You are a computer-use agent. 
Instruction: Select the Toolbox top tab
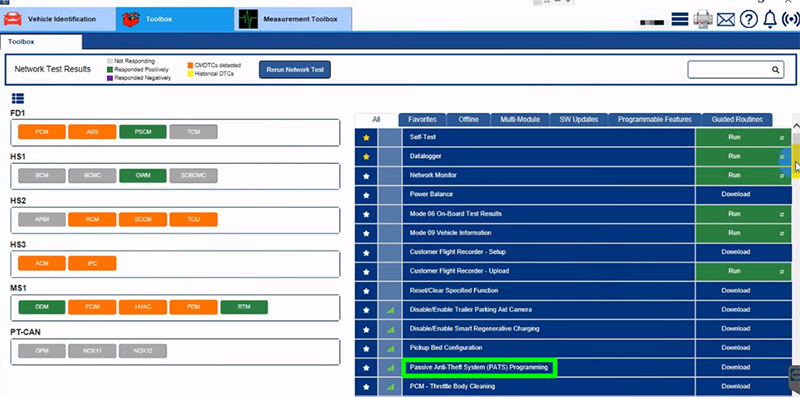click(175, 19)
